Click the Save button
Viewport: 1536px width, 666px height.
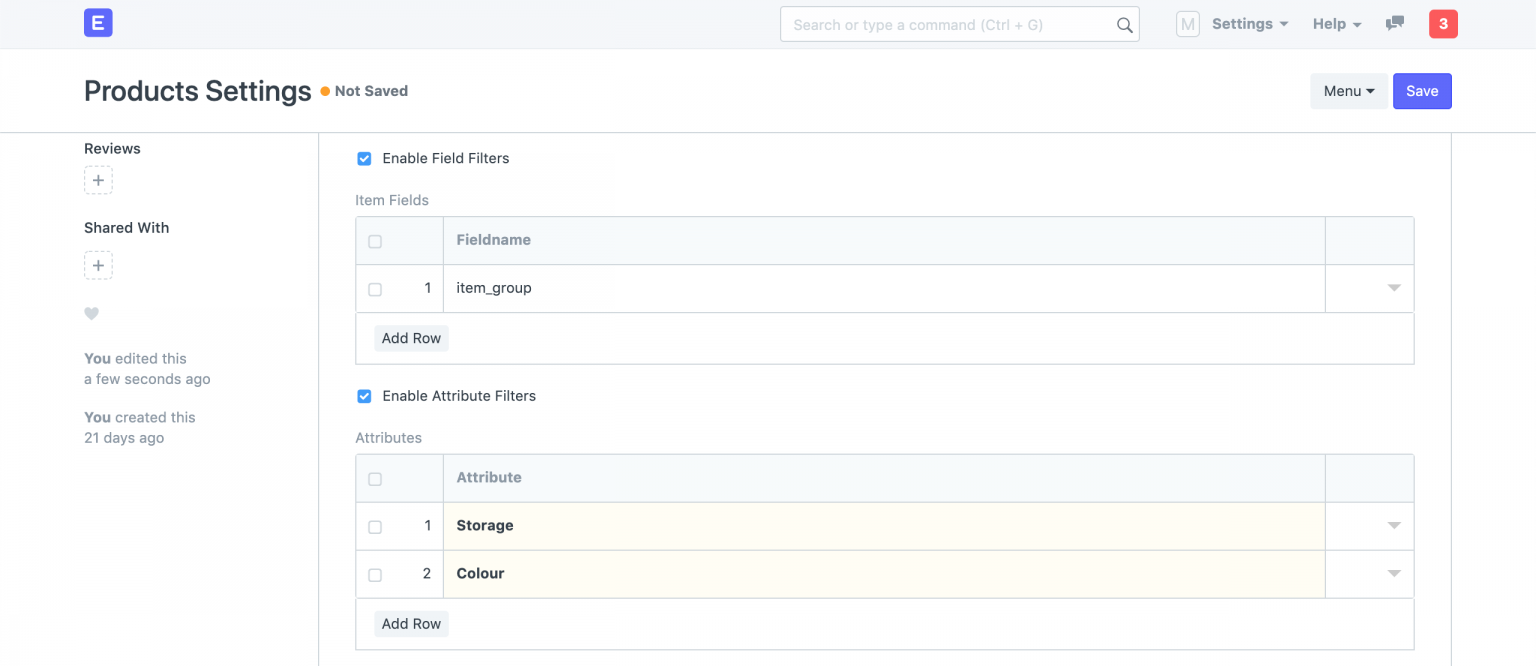click(x=1422, y=91)
